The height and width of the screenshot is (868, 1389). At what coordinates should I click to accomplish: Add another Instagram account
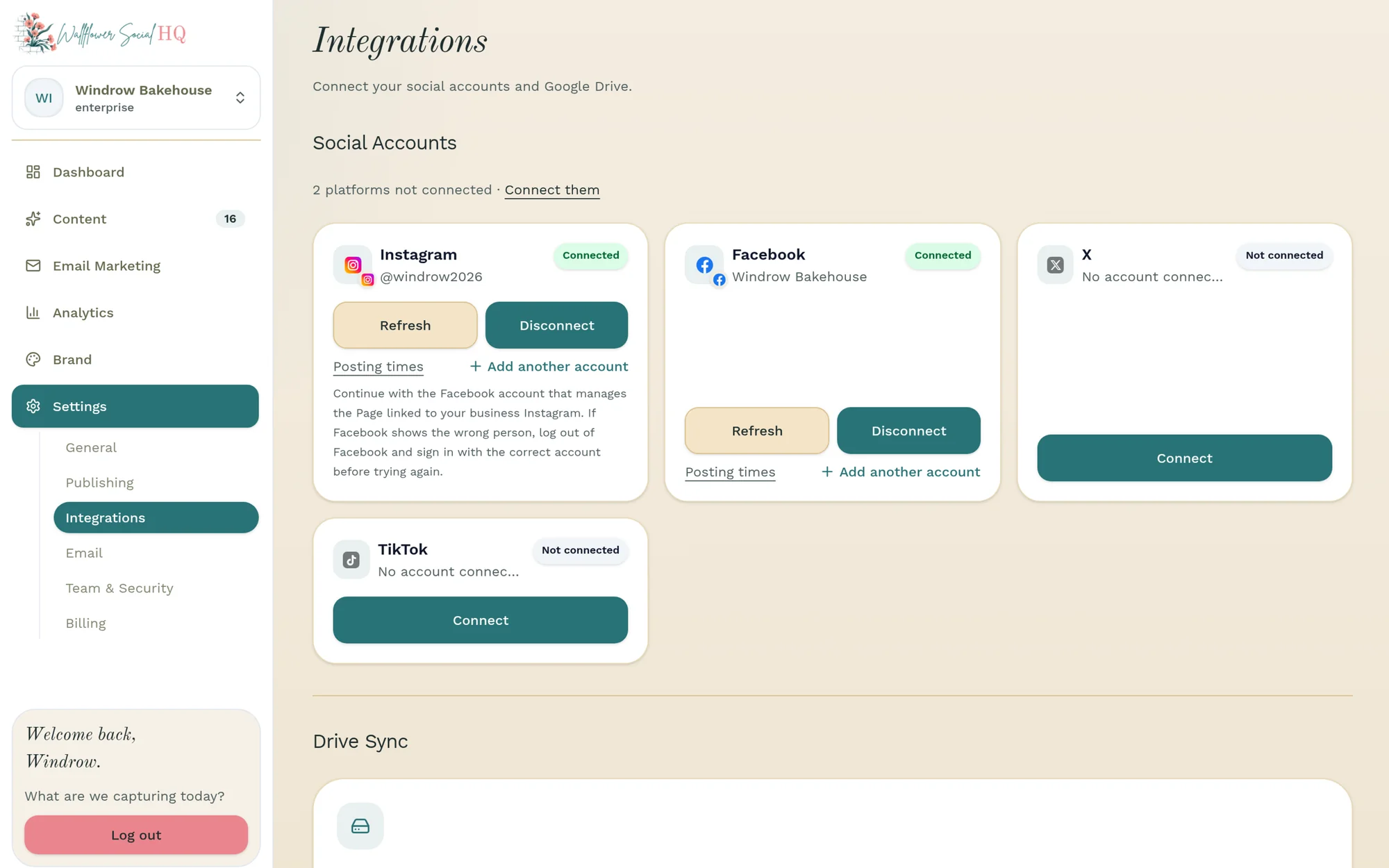(549, 367)
